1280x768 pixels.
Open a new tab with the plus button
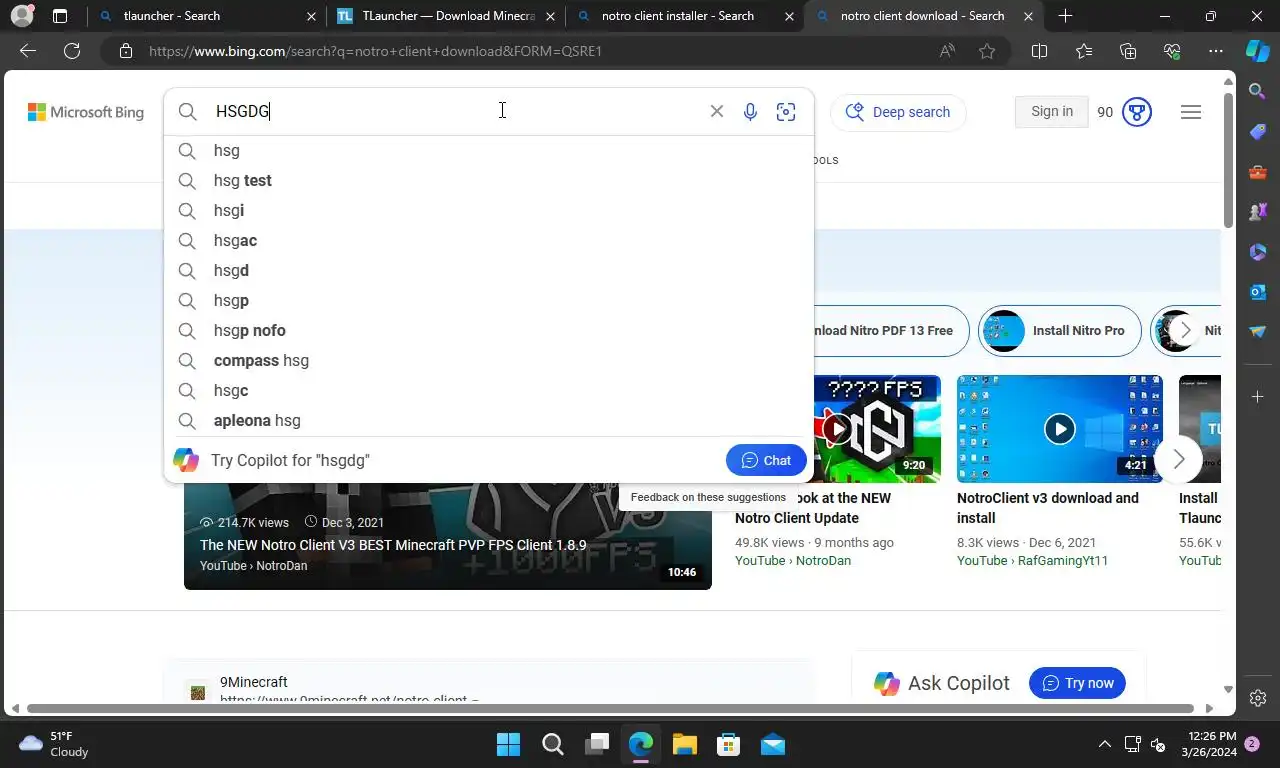point(1066,16)
